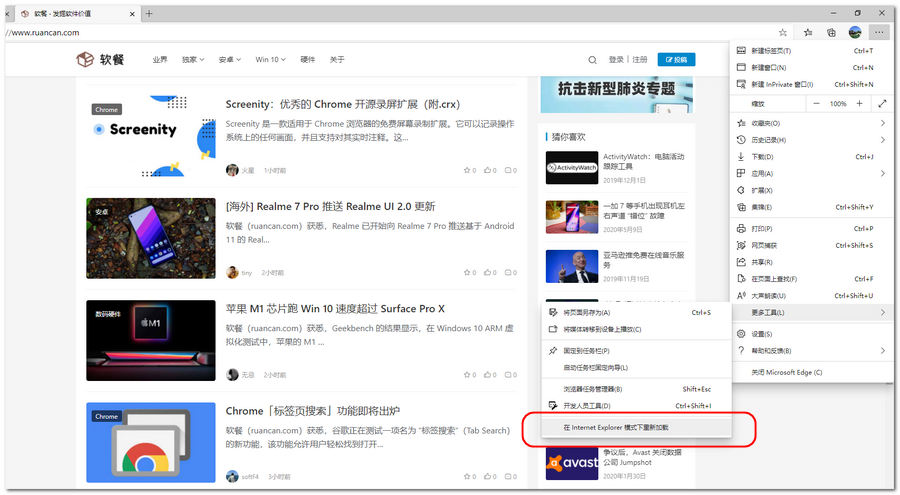
Task: Expand the Win 10 navigation dropdown
Action: (271, 60)
